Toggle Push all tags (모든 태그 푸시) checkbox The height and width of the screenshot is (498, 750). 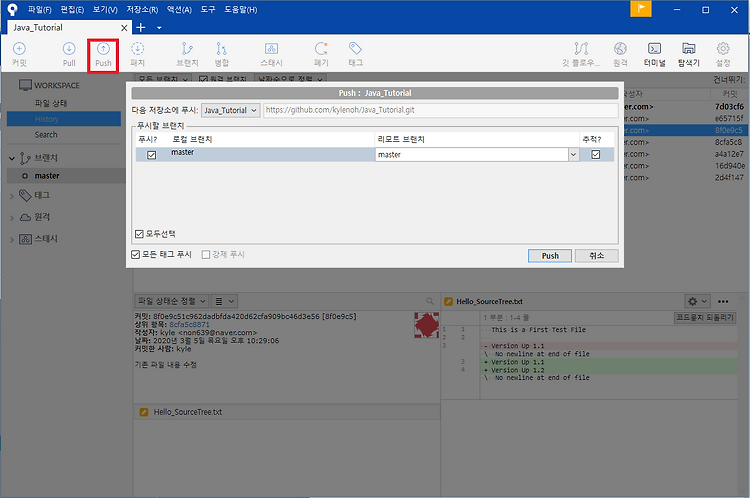tap(135, 255)
